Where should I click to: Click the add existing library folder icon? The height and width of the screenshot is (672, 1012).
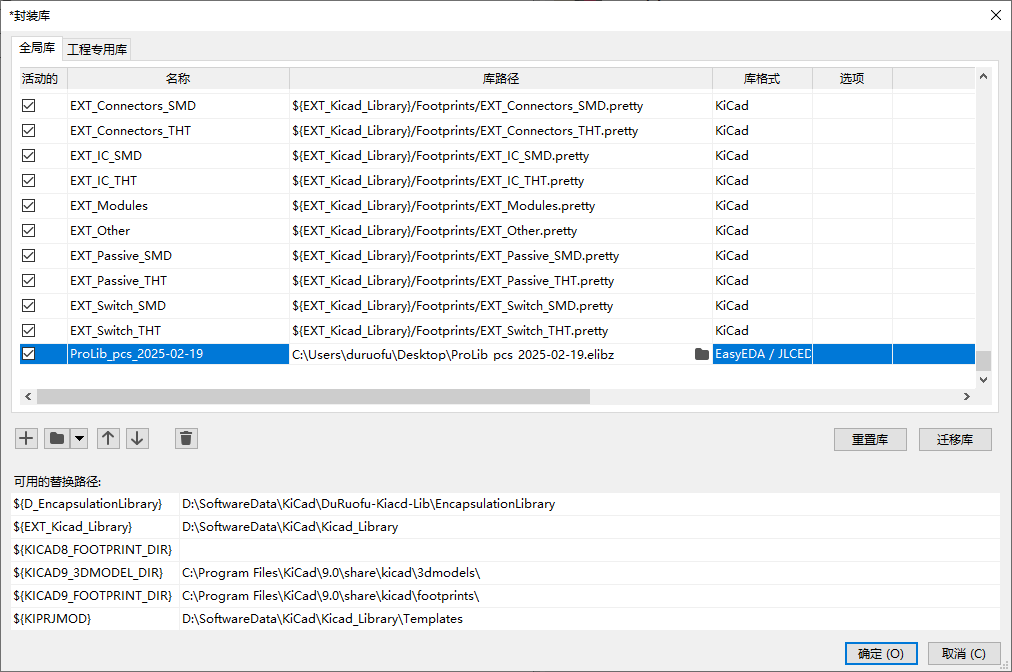click(x=57, y=438)
